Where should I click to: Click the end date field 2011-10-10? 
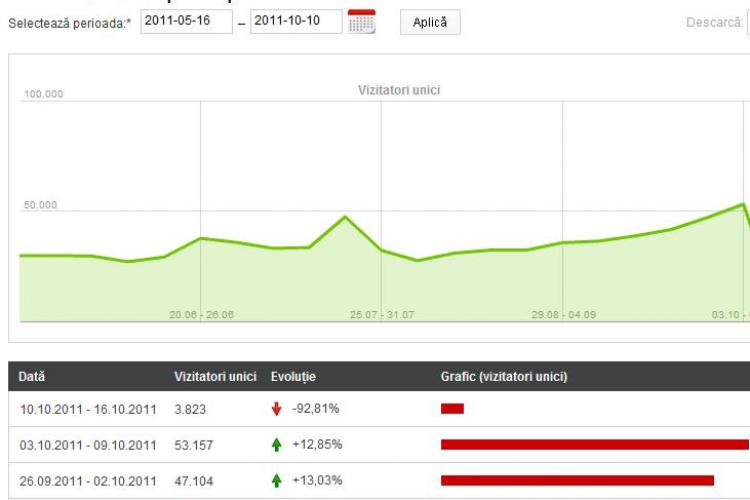point(296,22)
